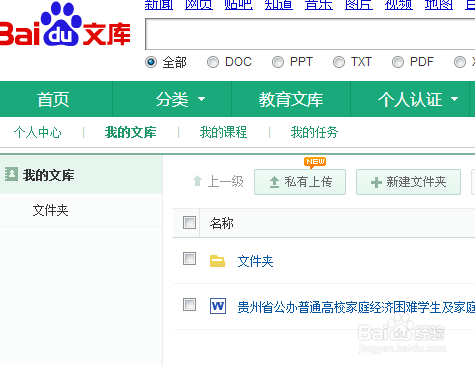The width and height of the screenshot is (475, 366).
Task: Go up with the 上一级 button
Action: [218, 182]
